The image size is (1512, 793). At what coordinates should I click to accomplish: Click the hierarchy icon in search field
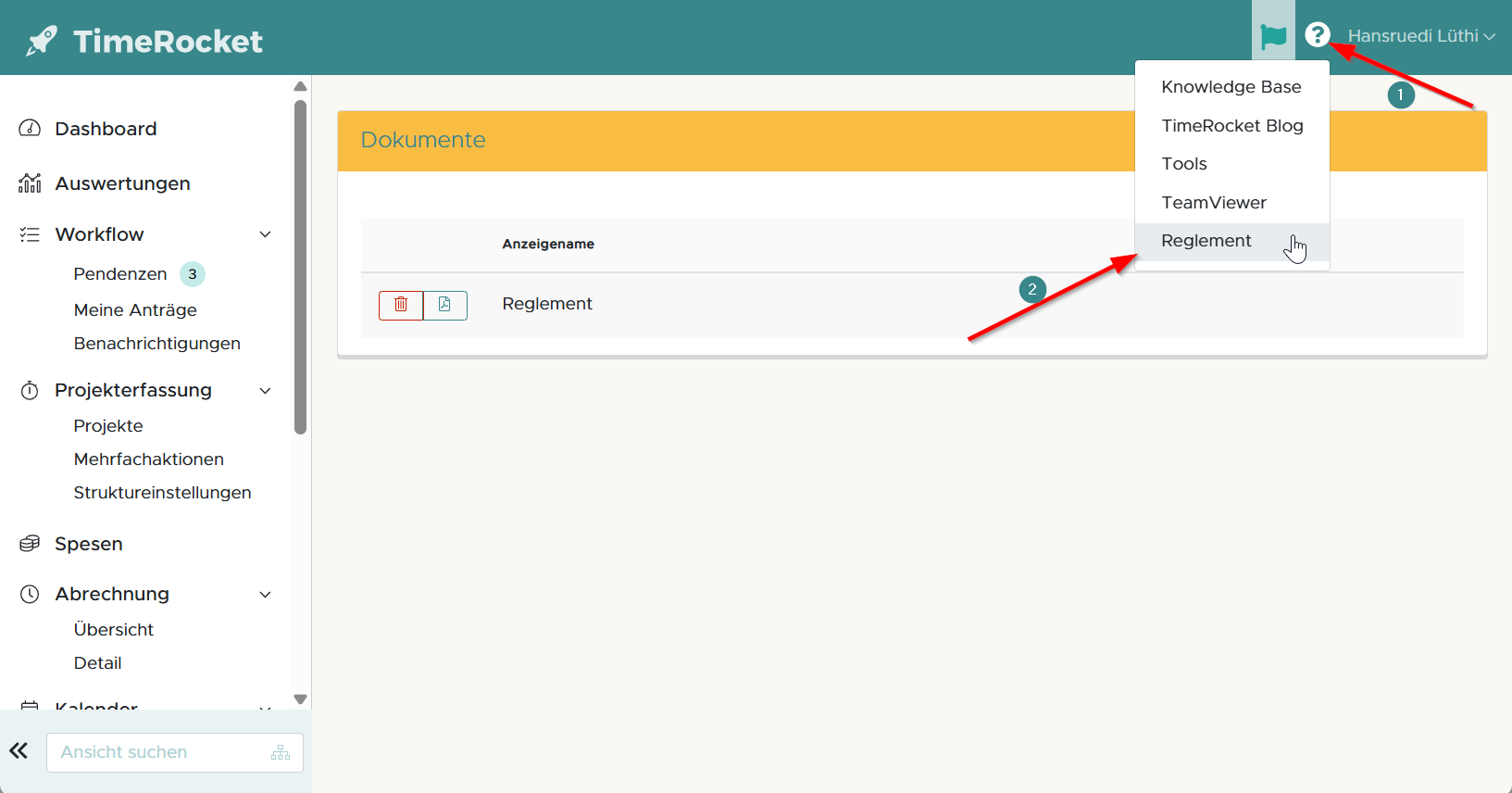coord(281,752)
